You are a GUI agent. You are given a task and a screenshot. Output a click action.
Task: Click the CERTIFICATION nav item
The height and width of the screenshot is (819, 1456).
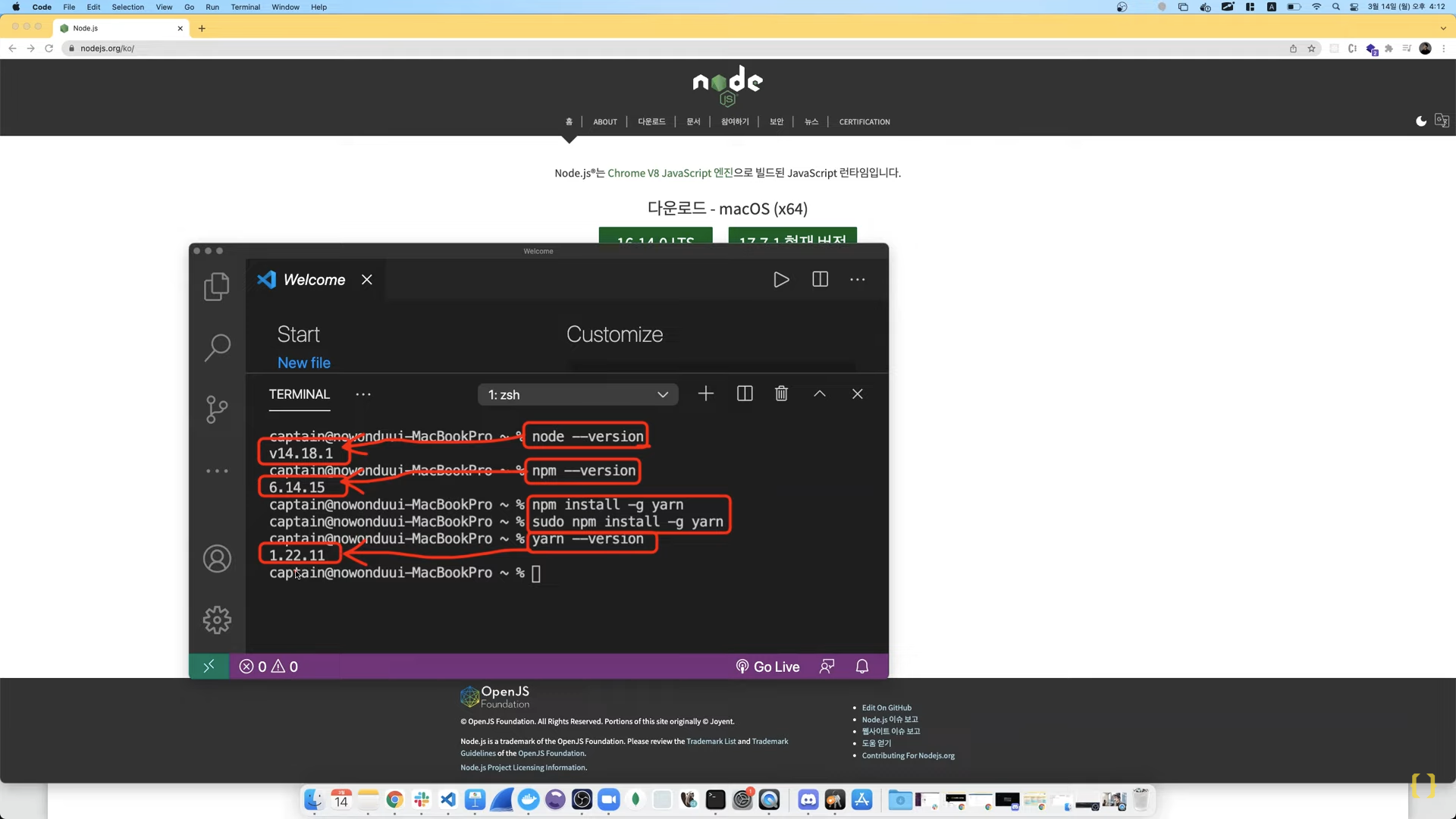(864, 122)
